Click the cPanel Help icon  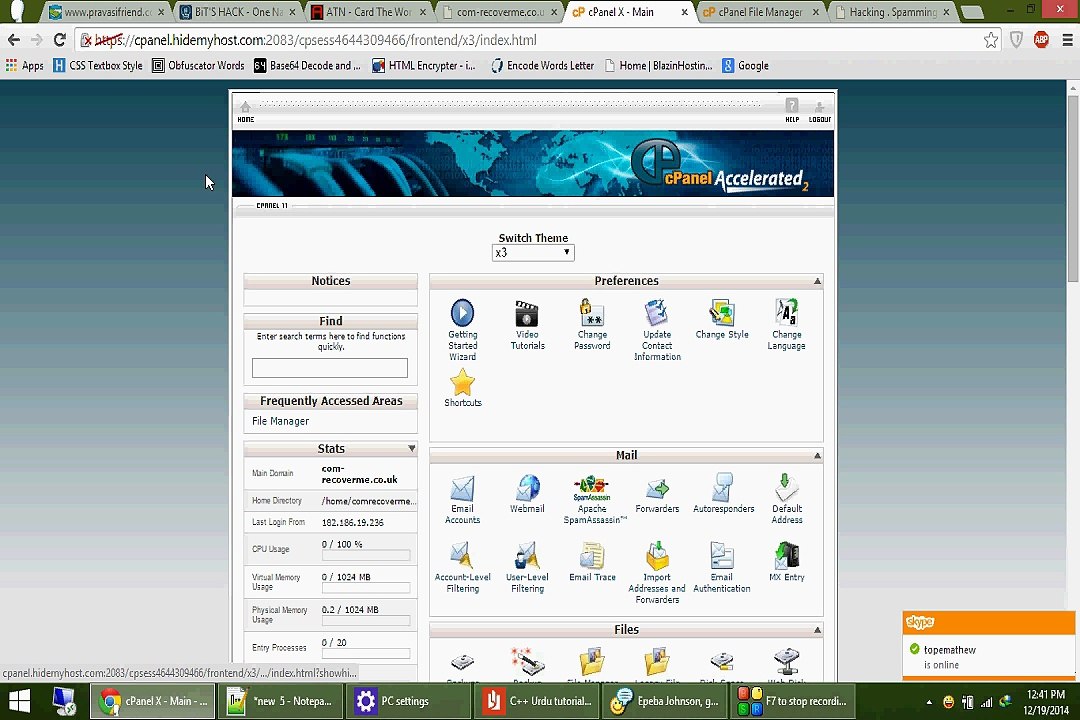click(792, 110)
